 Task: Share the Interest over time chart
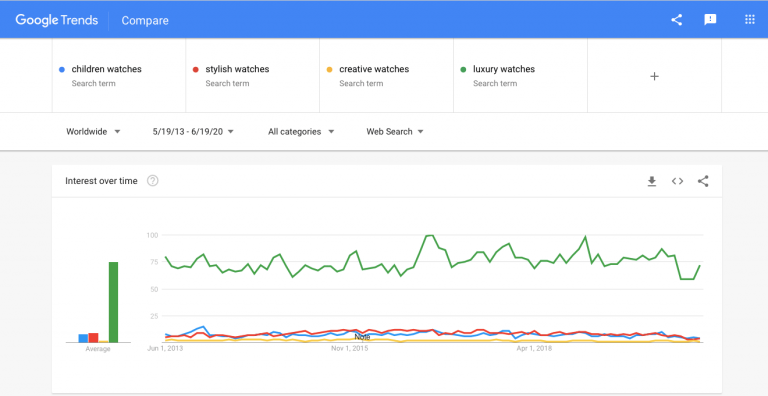click(x=703, y=181)
